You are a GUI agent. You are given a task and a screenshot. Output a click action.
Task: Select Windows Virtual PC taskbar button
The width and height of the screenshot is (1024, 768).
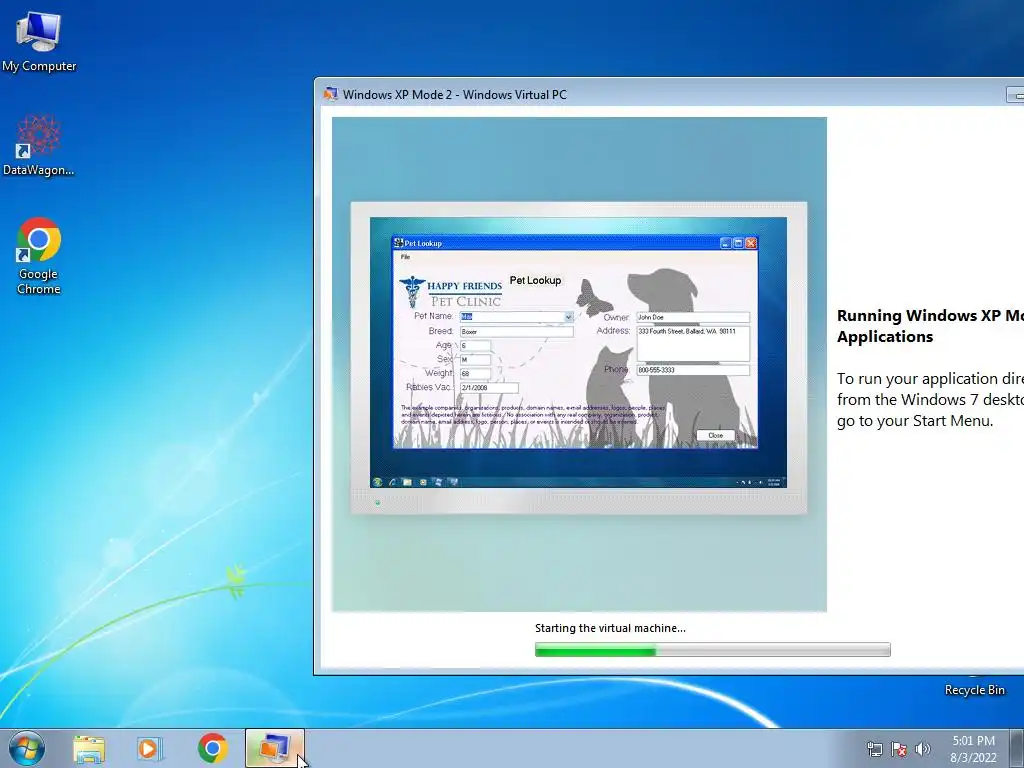tap(275, 748)
